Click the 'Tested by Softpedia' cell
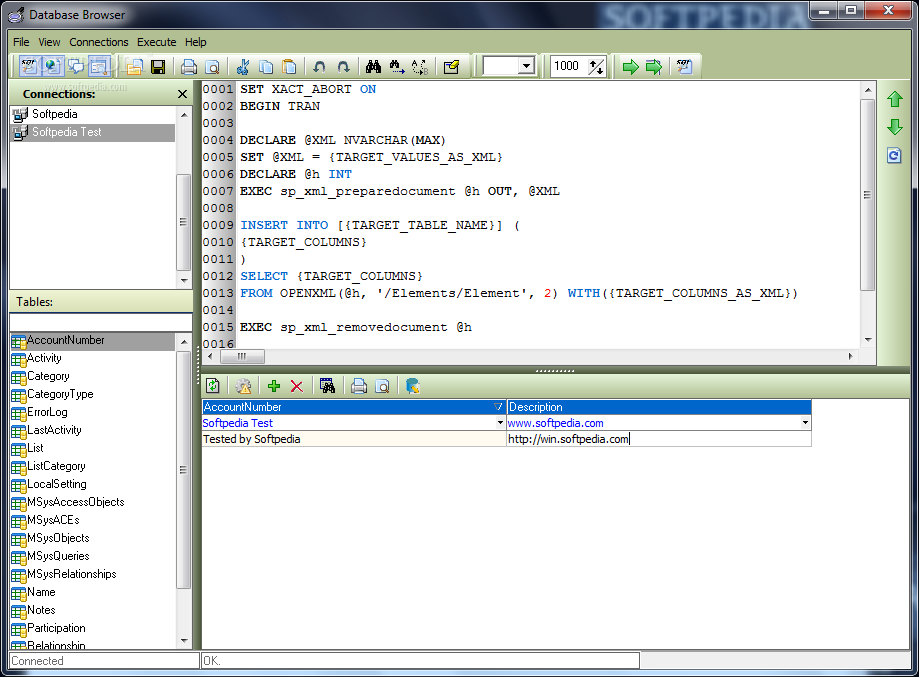The width and height of the screenshot is (919, 677). (353, 439)
